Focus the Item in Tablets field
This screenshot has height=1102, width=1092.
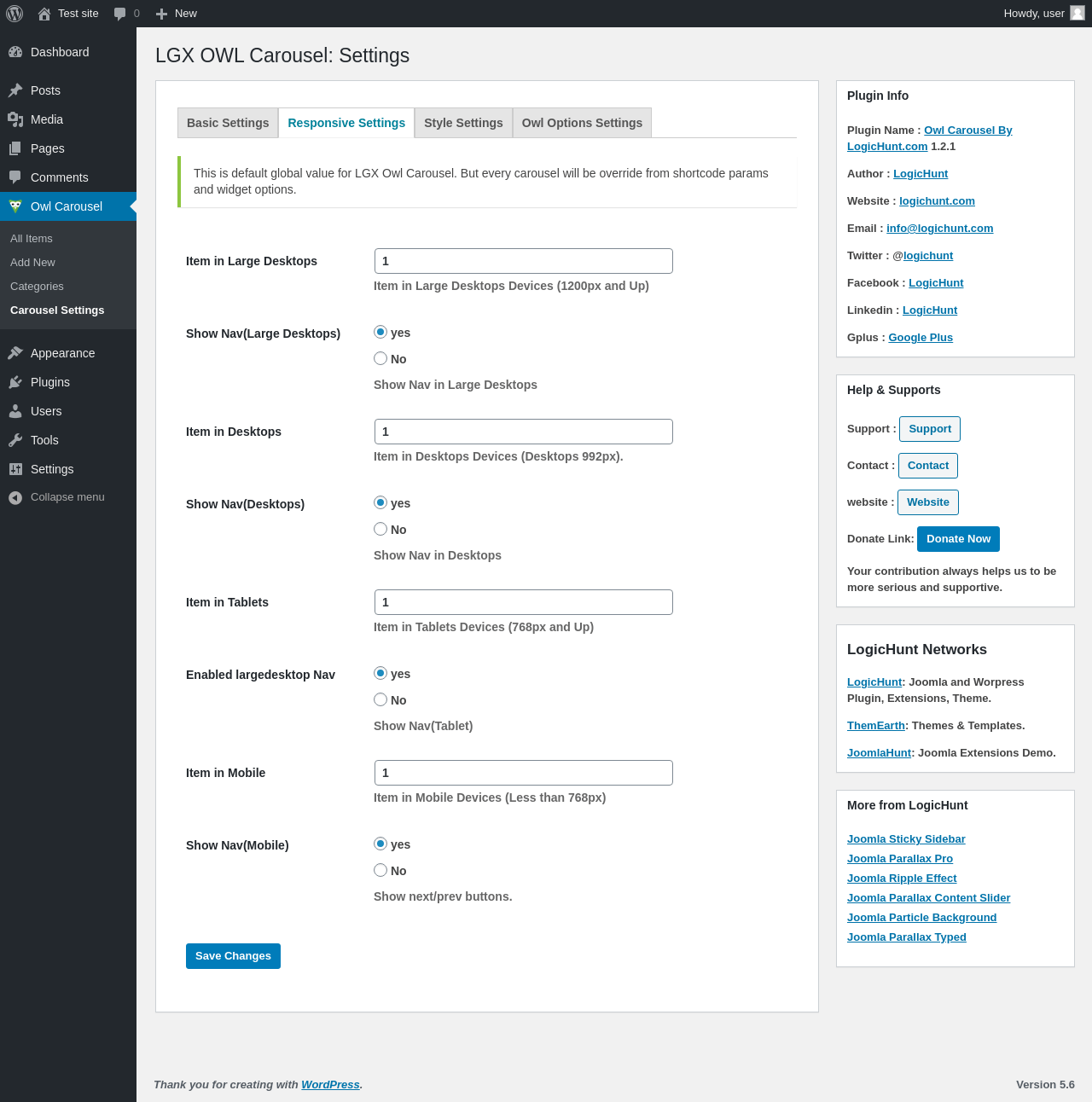(x=524, y=602)
